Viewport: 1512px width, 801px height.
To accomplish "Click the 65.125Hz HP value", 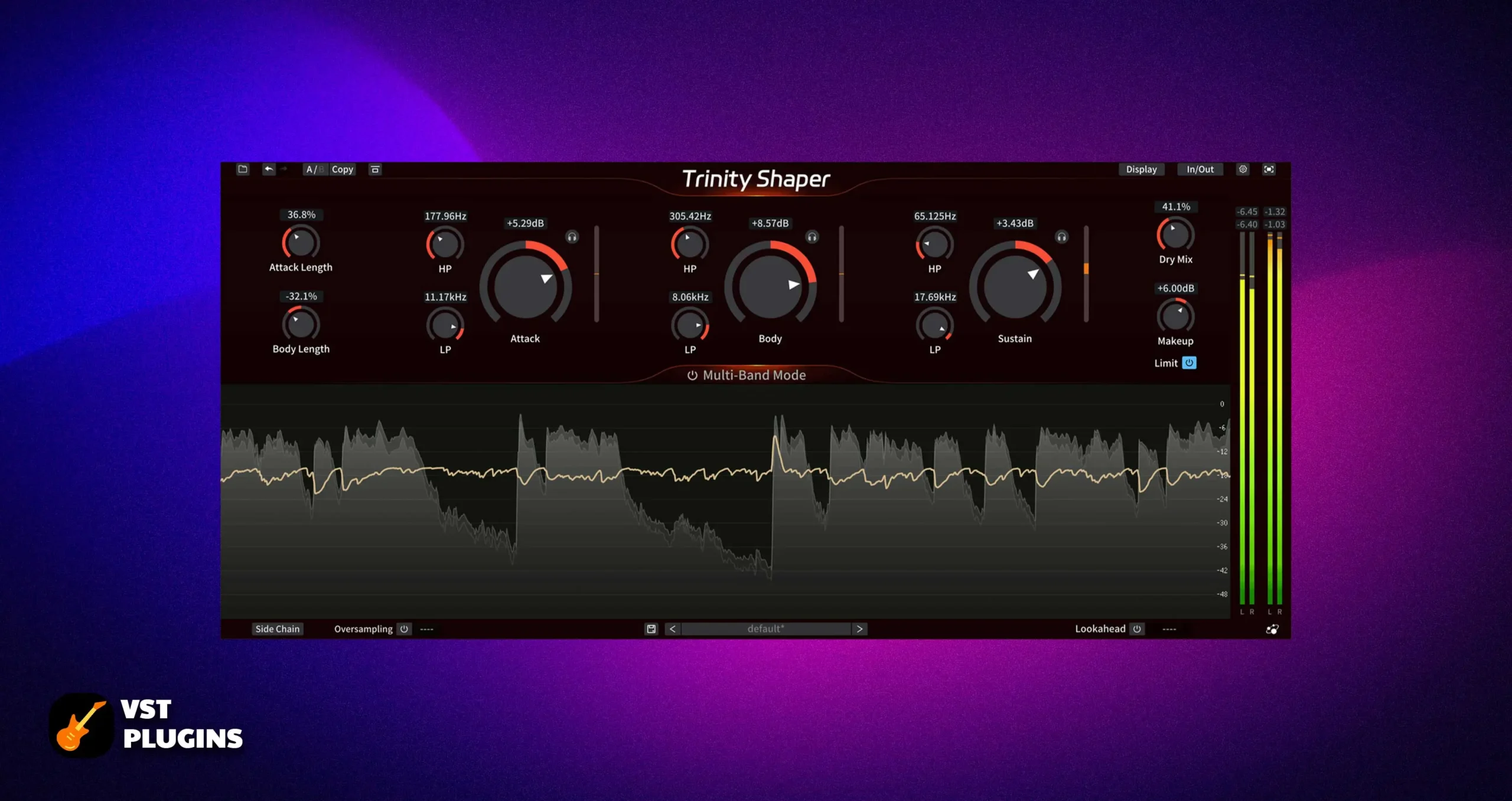I will [x=935, y=216].
